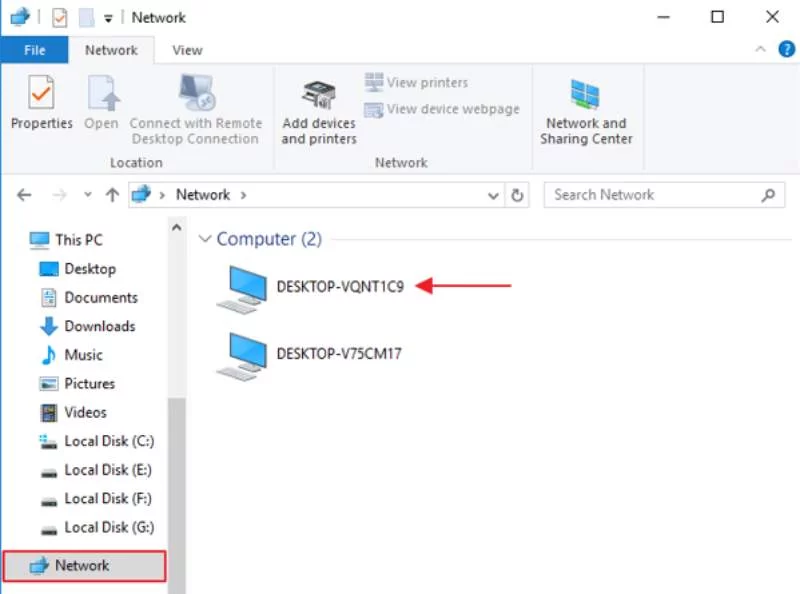Go up one level with Up arrow
Screen dimensions: 800x594
pyautogui.click(x=112, y=194)
